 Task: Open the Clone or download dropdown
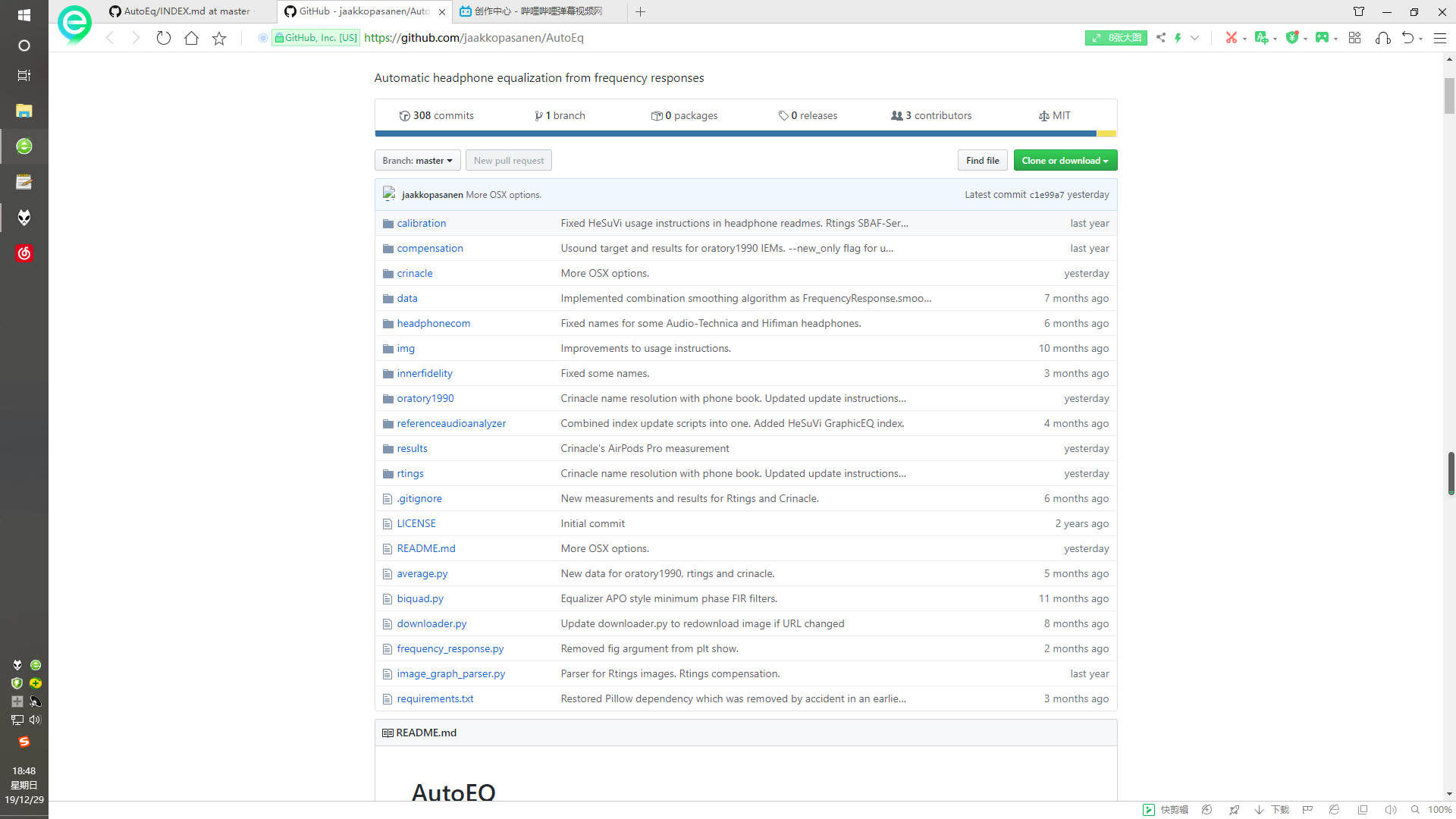coord(1065,161)
